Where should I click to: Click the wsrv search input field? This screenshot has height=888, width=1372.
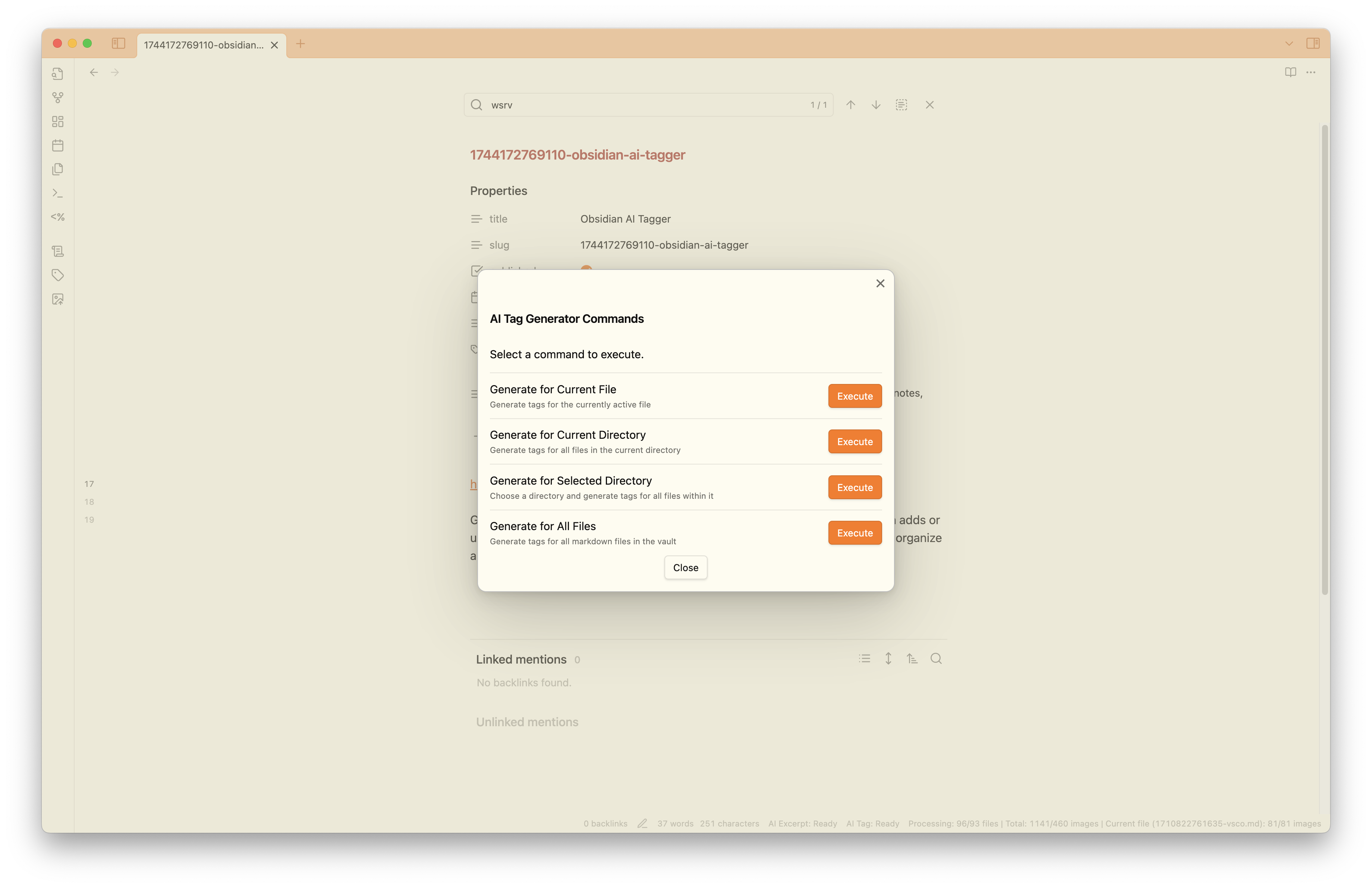point(646,105)
